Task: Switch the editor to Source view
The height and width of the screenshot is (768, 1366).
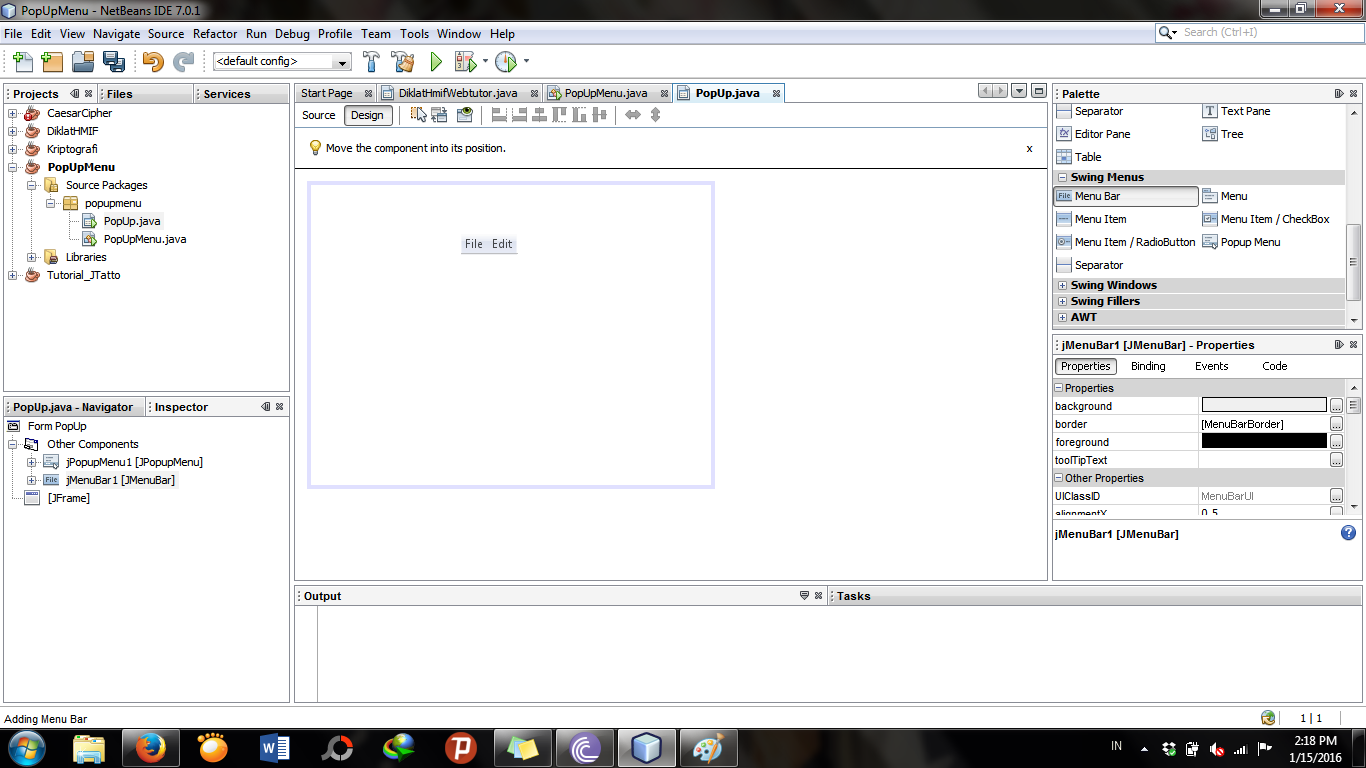Action: pyautogui.click(x=317, y=115)
